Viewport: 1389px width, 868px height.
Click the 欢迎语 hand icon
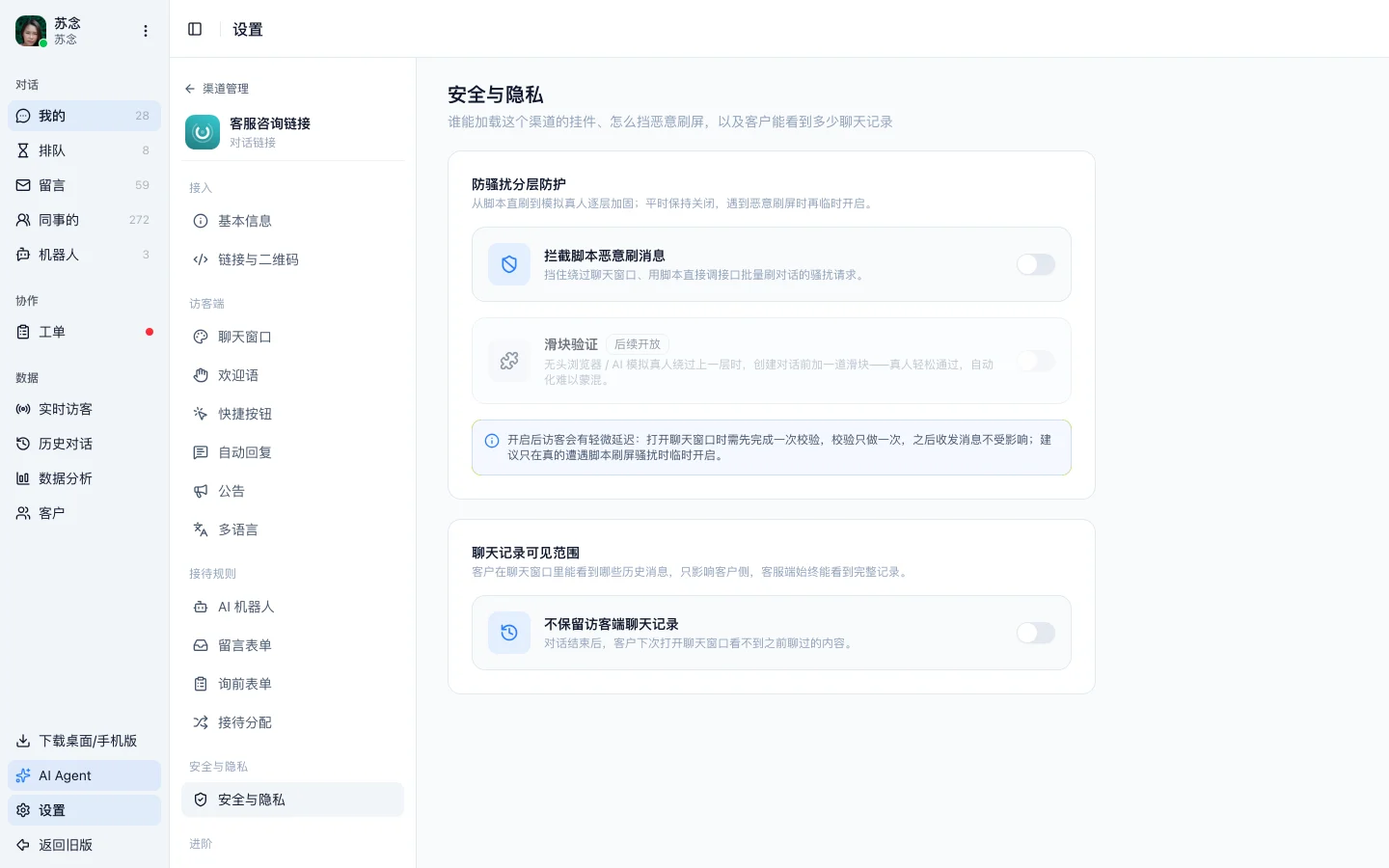201,375
